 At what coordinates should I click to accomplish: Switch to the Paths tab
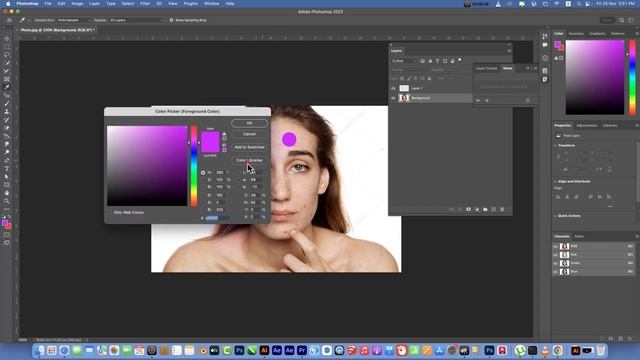tap(579, 236)
